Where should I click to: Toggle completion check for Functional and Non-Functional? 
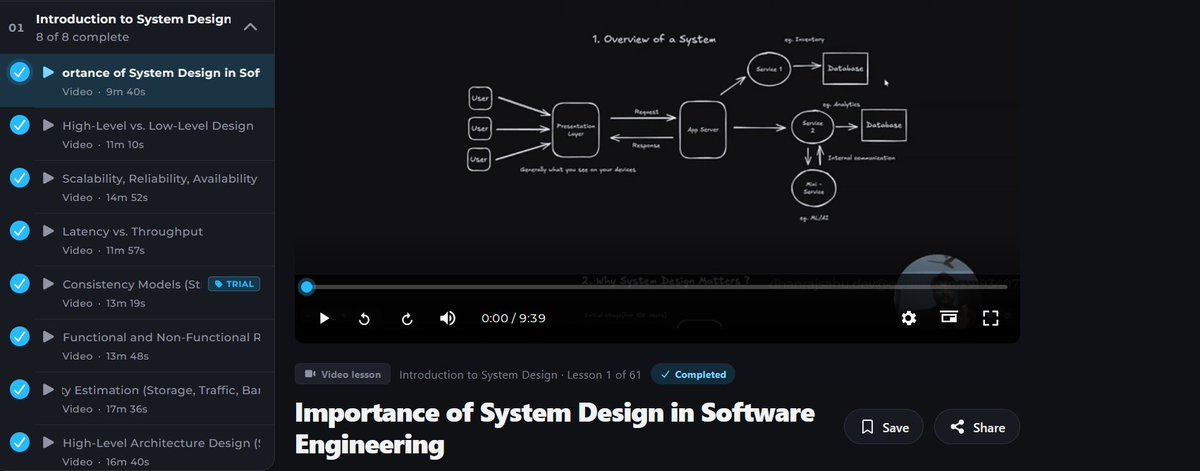(19, 337)
